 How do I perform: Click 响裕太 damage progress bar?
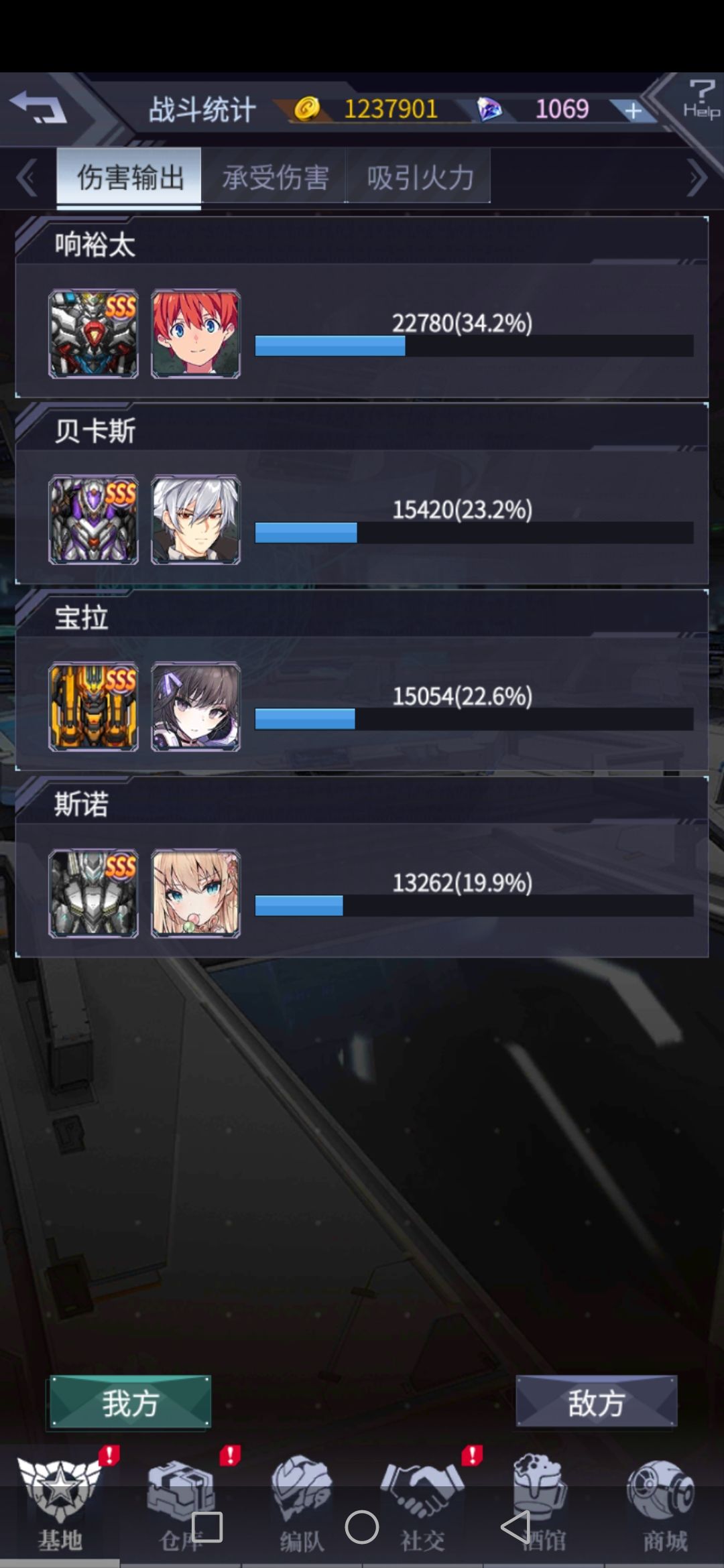click(x=474, y=346)
